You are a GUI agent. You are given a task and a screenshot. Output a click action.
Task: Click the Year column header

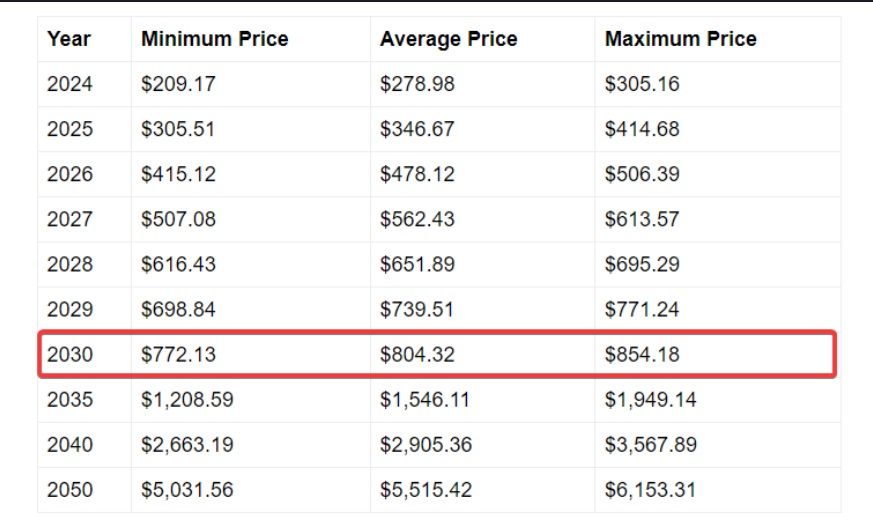coord(69,39)
